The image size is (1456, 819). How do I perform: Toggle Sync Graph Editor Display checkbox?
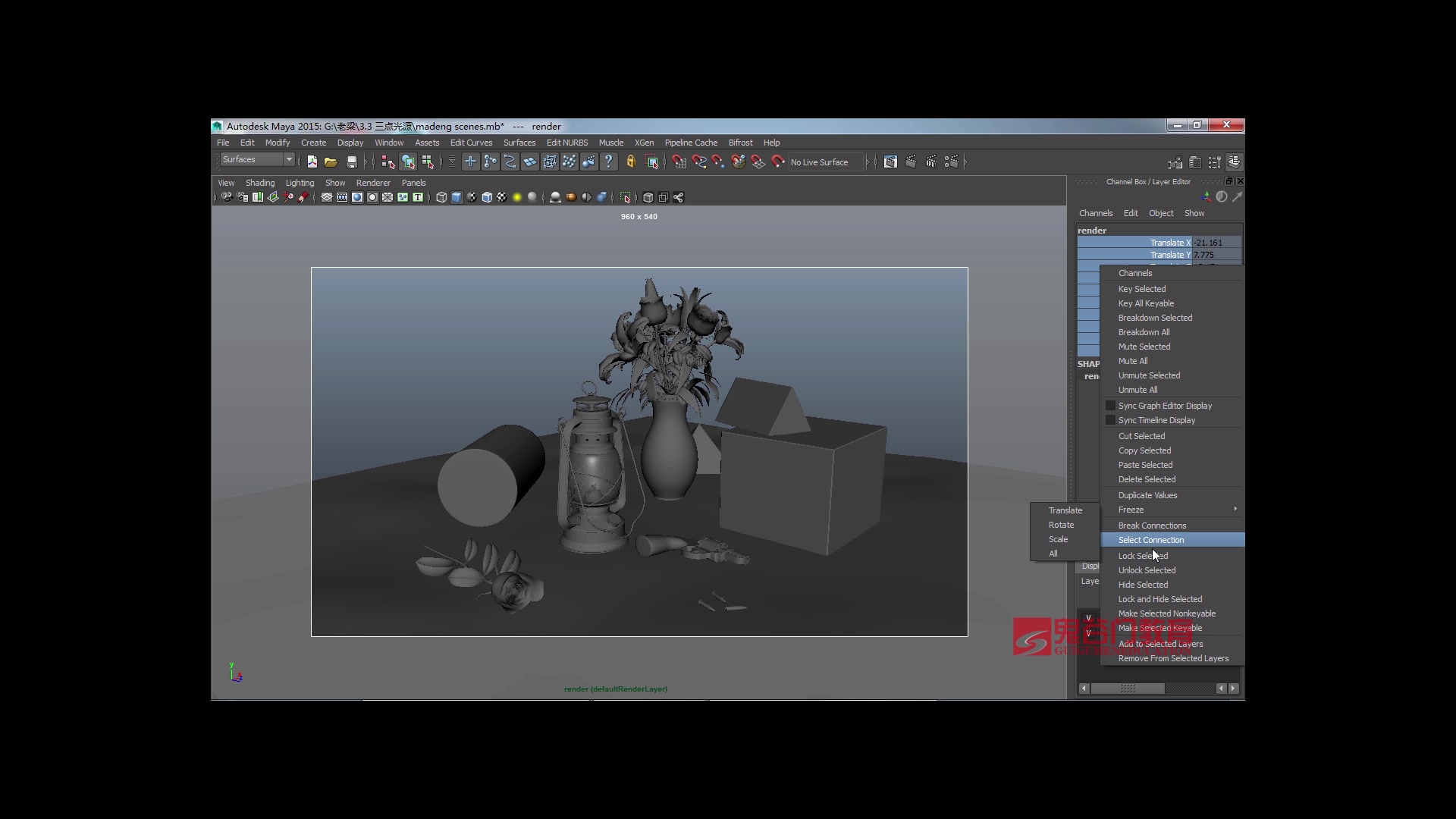(x=1109, y=405)
